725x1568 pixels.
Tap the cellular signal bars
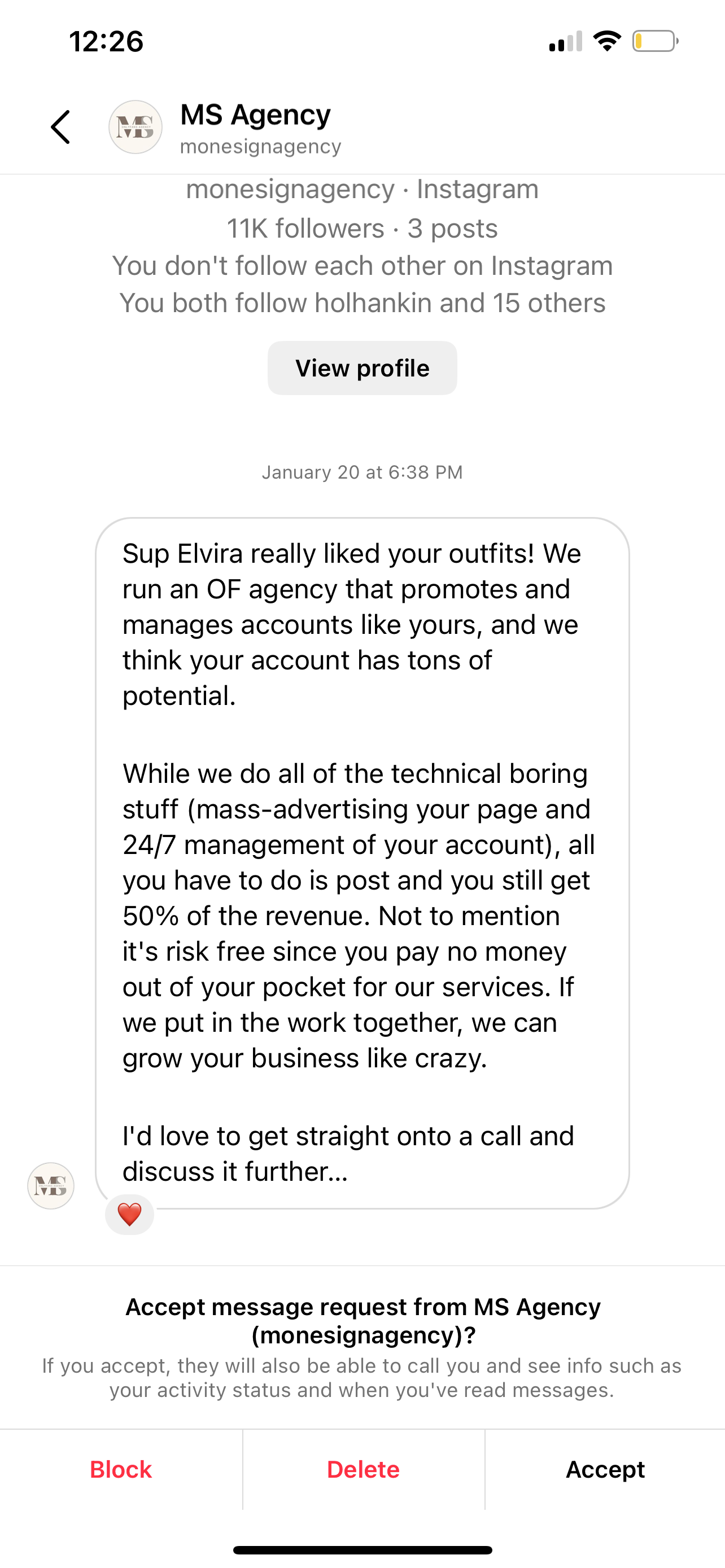[x=566, y=41]
